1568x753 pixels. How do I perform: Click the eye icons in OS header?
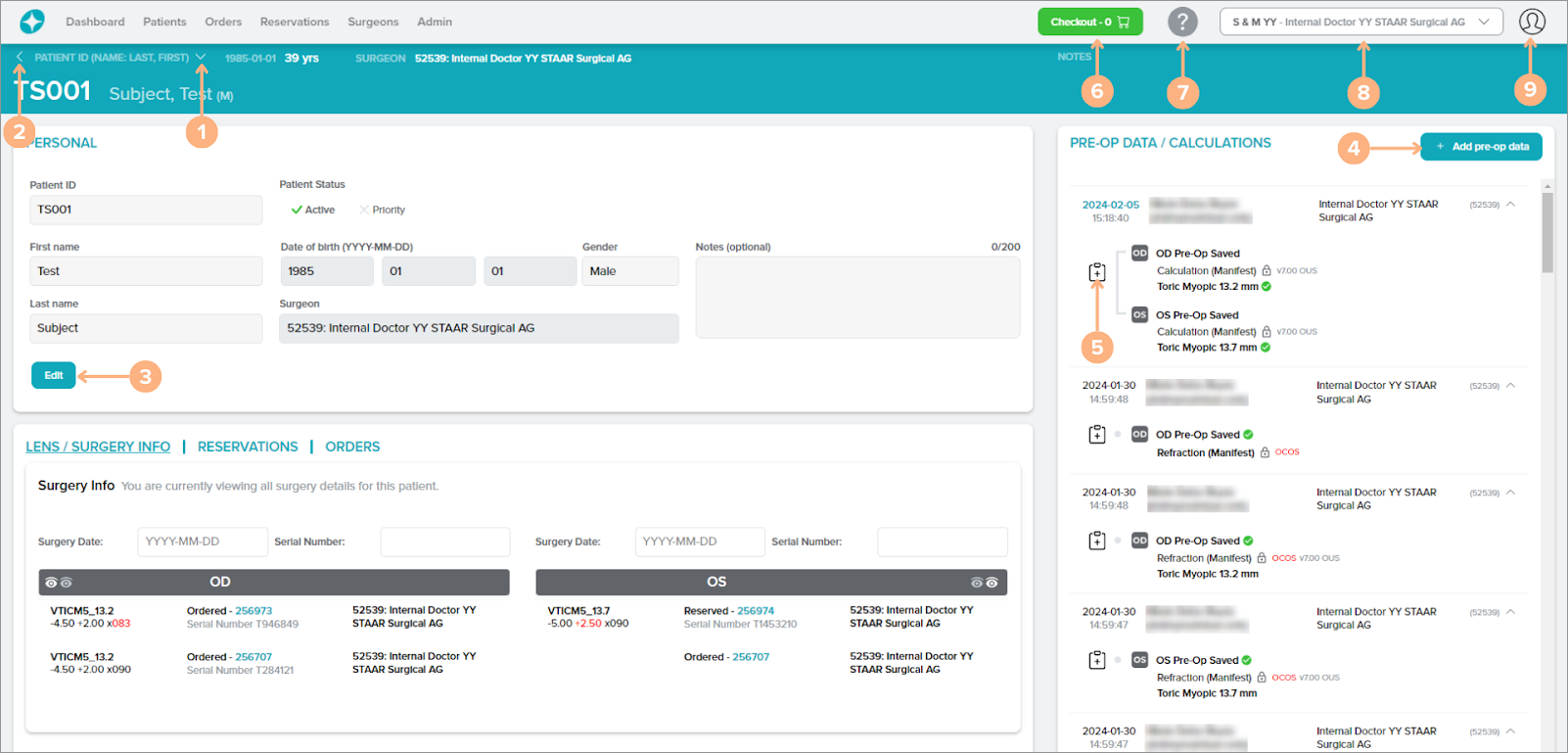tap(984, 583)
